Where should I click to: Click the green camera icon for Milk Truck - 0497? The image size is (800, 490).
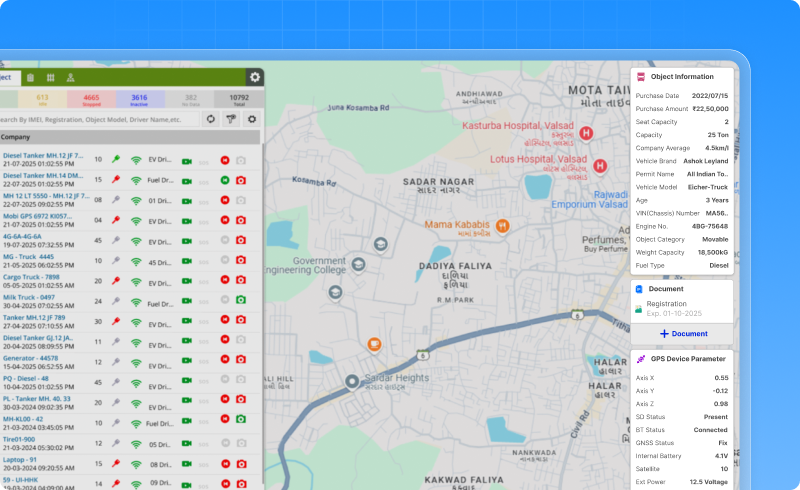pyautogui.click(x=240, y=302)
